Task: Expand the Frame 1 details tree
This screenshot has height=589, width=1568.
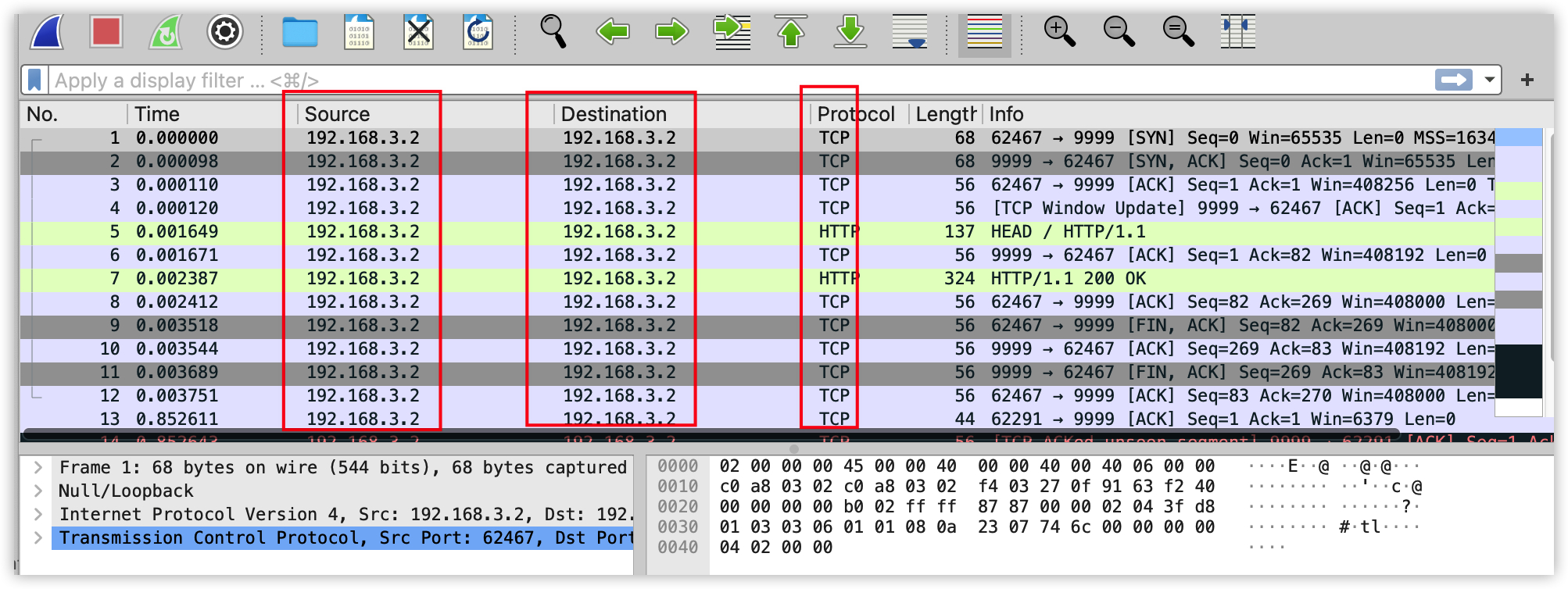Action: click(38, 468)
